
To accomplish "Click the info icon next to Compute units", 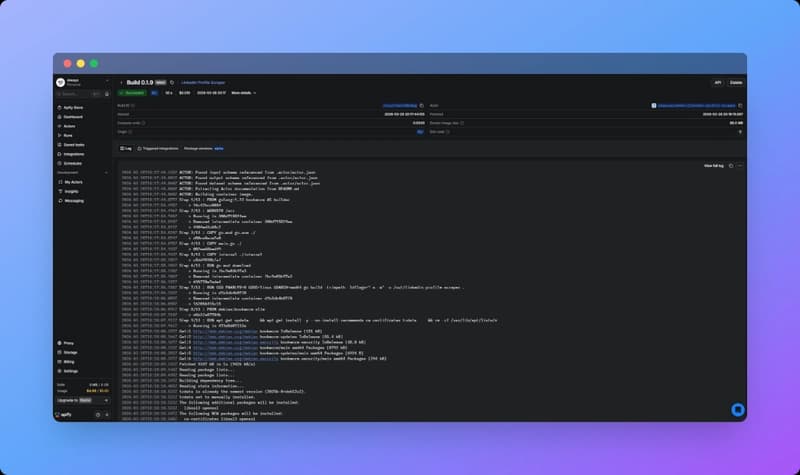I will coord(143,123).
